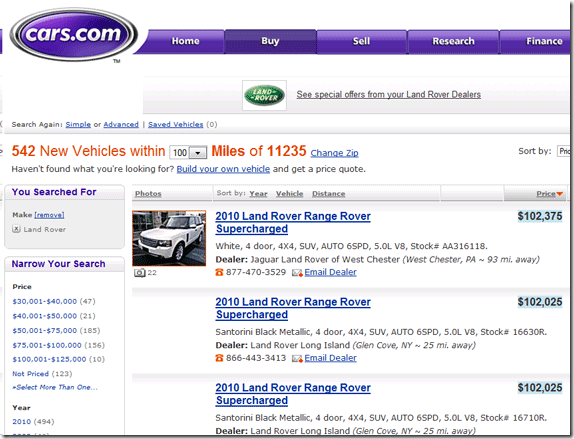The height and width of the screenshot is (439, 574).
Task: Click the Price column header link
Action: click(546, 194)
